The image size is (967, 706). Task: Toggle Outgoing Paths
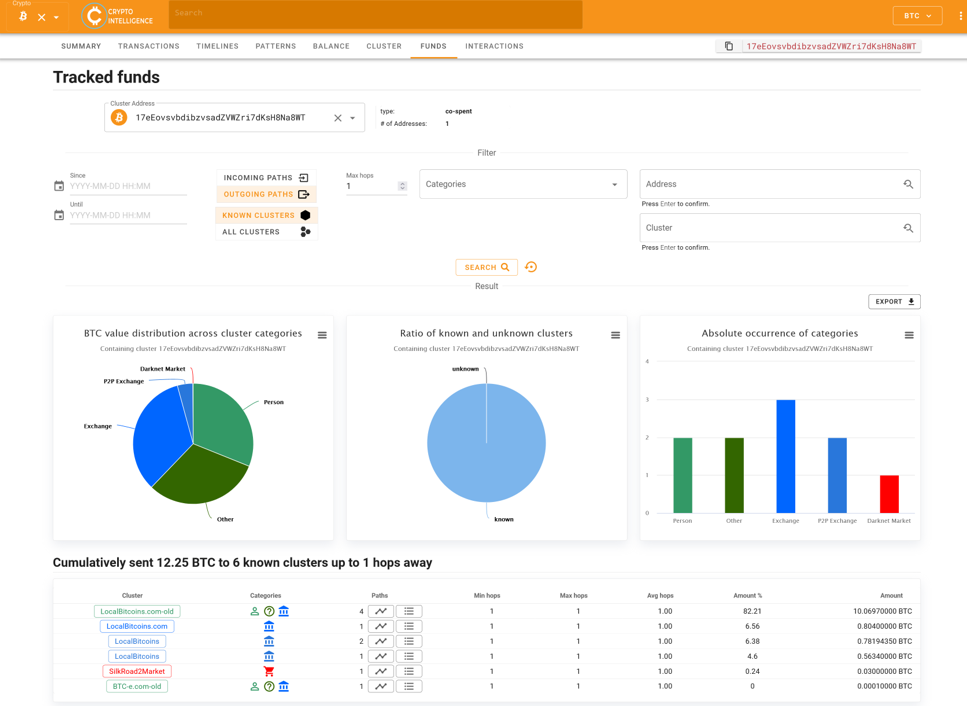point(266,194)
